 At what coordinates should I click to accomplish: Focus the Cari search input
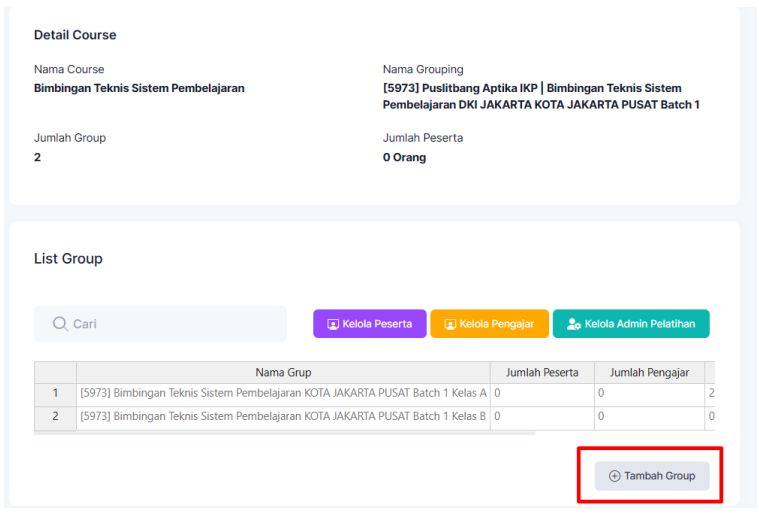point(170,324)
